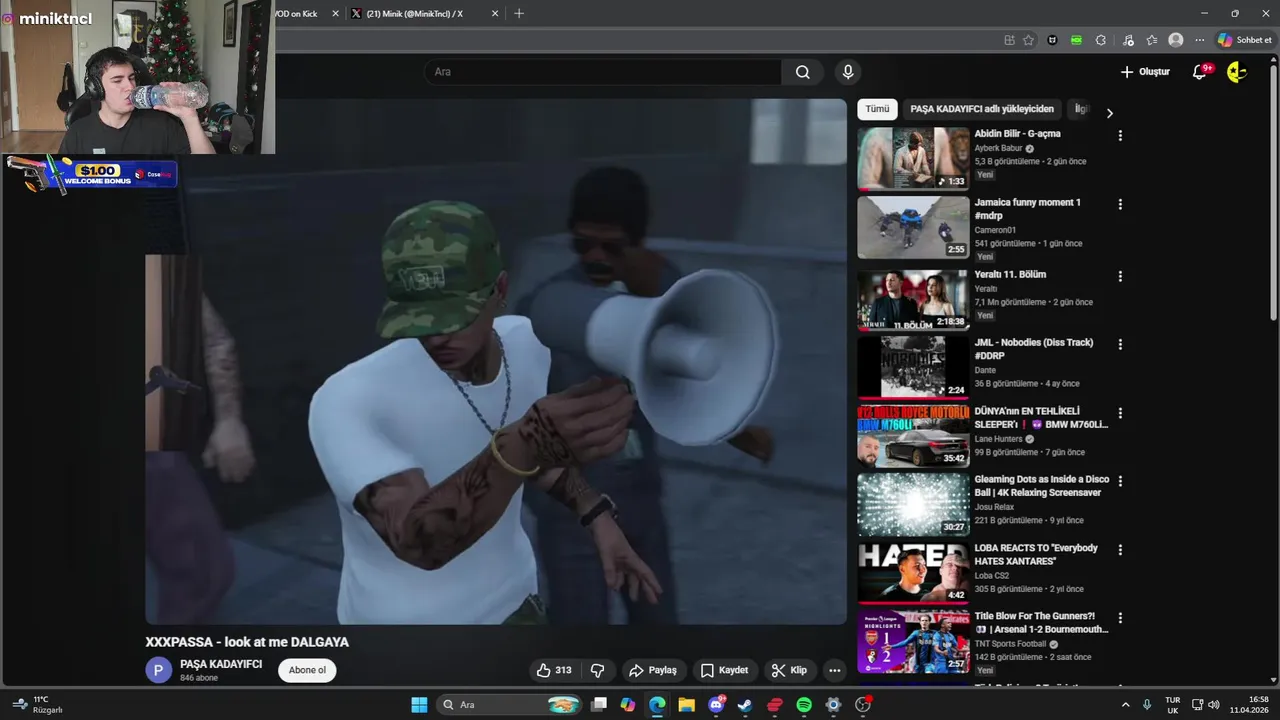Open options menu for Gleaming Dots video
Image resolution: width=1280 pixels, height=720 pixels.
click(x=1120, y=481)
